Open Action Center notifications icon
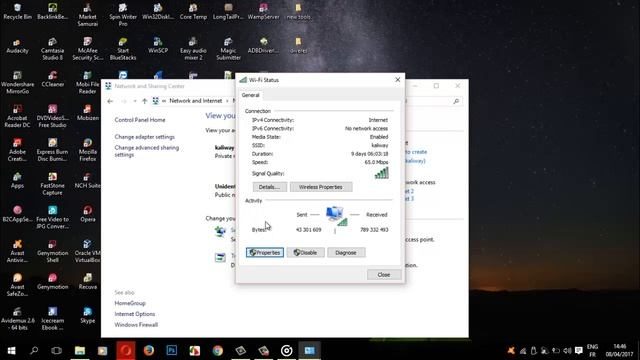640x360 pixels. pyautogui.click(x=578, y=351)
